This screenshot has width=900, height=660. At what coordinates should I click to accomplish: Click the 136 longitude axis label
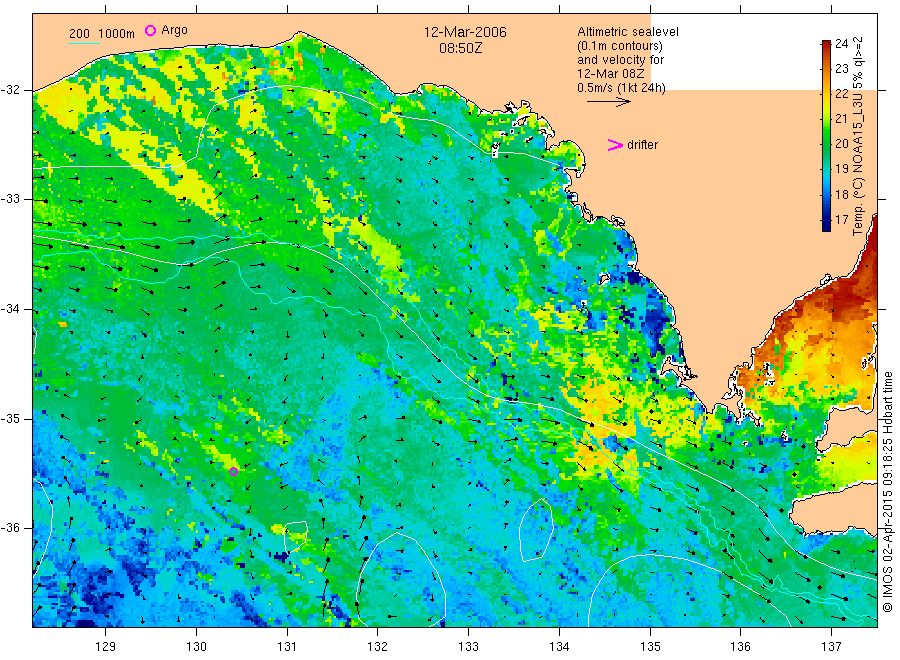[x=740, y=647]
